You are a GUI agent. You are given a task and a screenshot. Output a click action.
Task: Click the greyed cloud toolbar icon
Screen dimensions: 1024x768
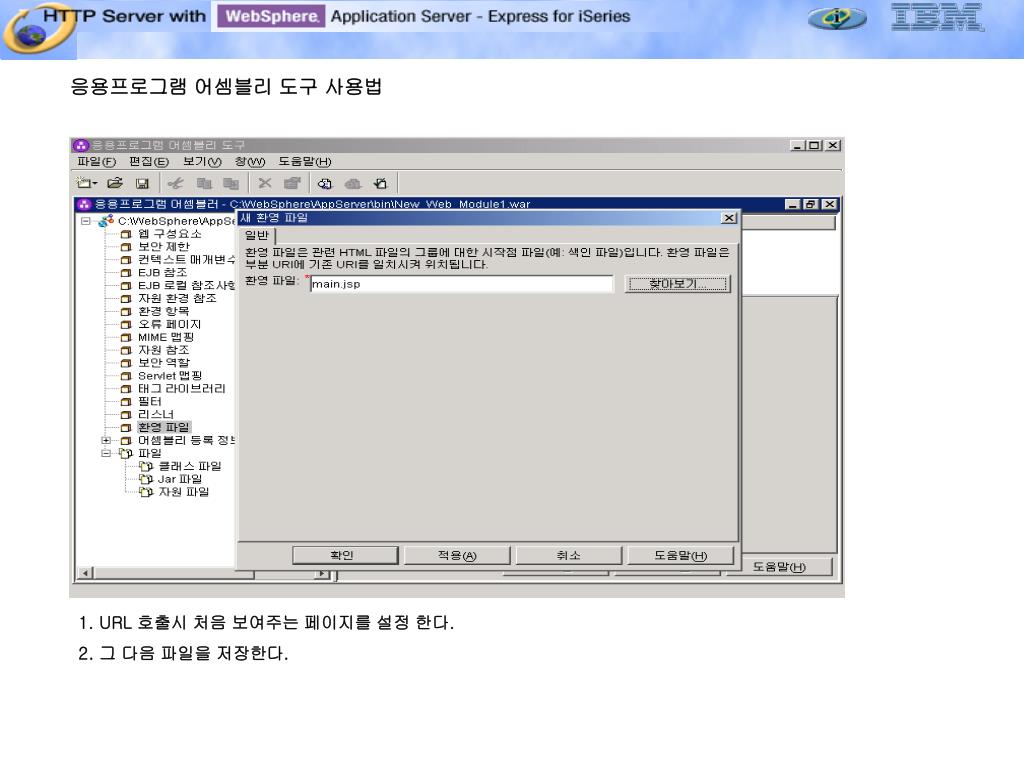click(x=353, y=184)
